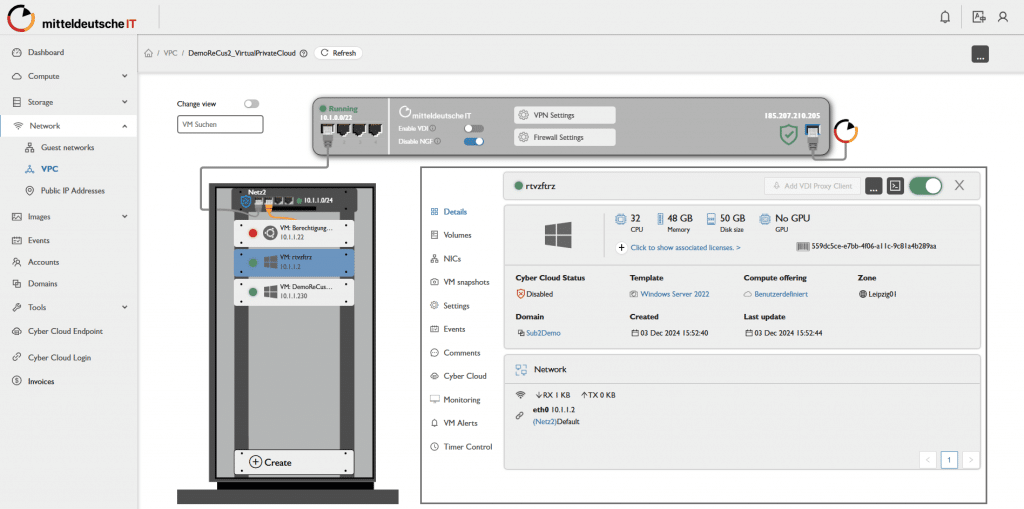Click the VM Suchen search field
This screenshot has height=509, width=1024.
tap(220, 124)
